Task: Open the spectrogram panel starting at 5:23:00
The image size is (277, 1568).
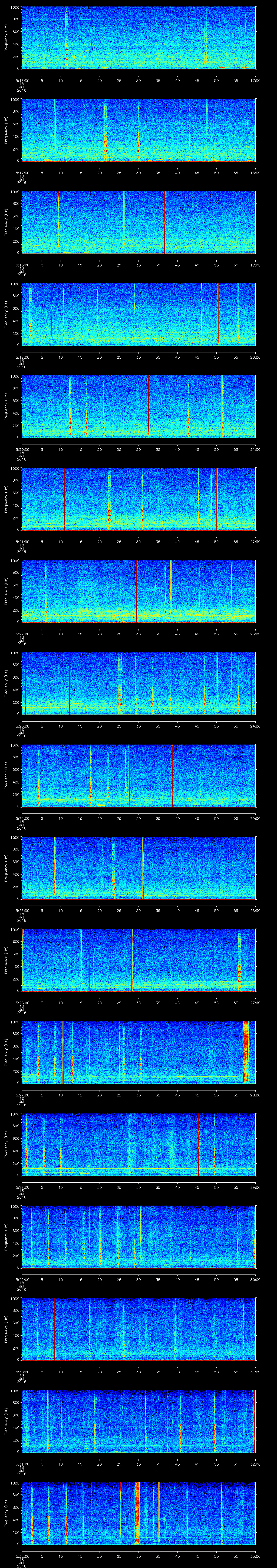Action: click(x=139, y=683)
